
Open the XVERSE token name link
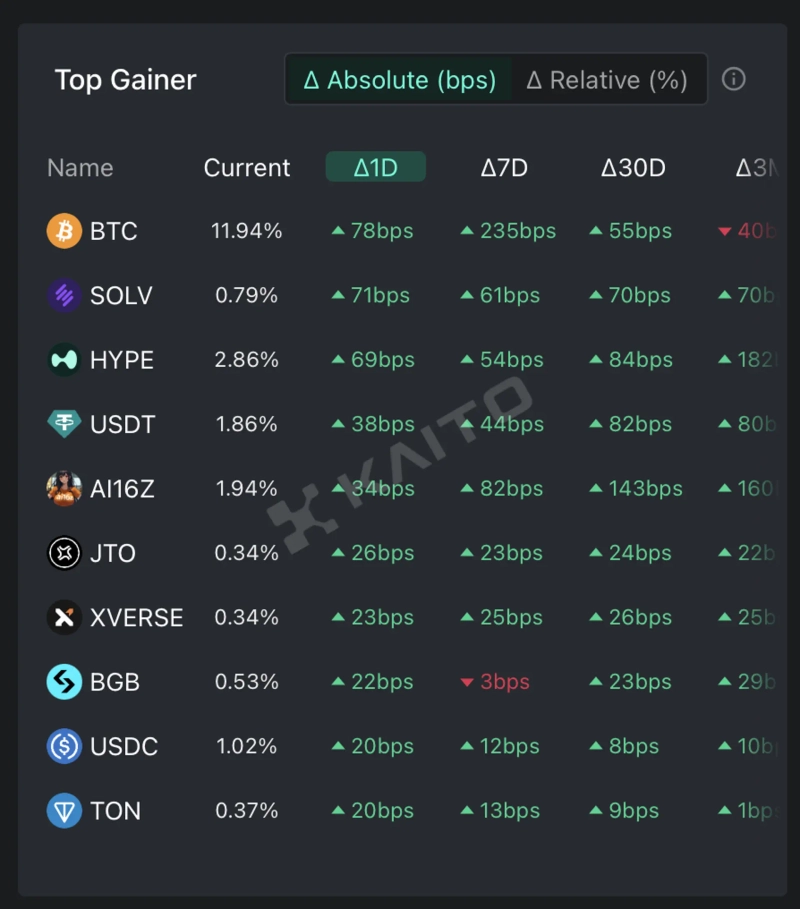(136, 618)
